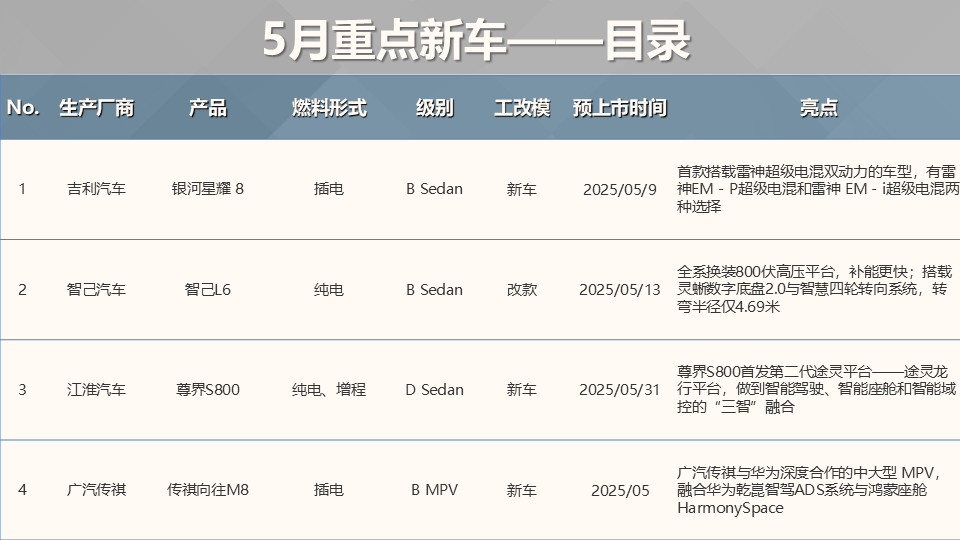The image size is (960, 540).
Task: Click the '传祺向往M8' product cell
Action: pyautogui.click(x=208, y=490)
